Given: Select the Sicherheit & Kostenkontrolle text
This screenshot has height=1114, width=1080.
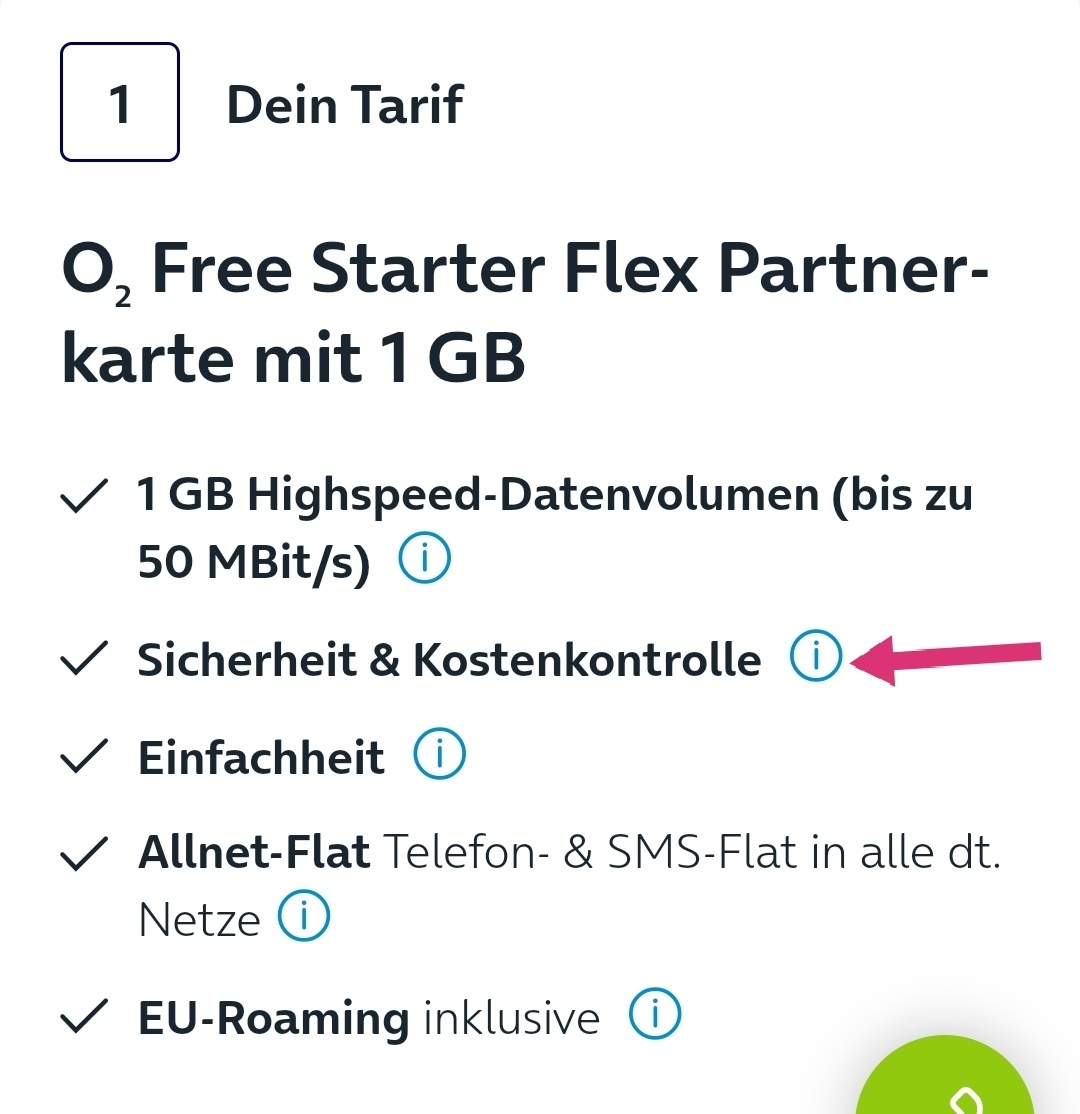Looking at the screenshot, I should tap(449, 660).
